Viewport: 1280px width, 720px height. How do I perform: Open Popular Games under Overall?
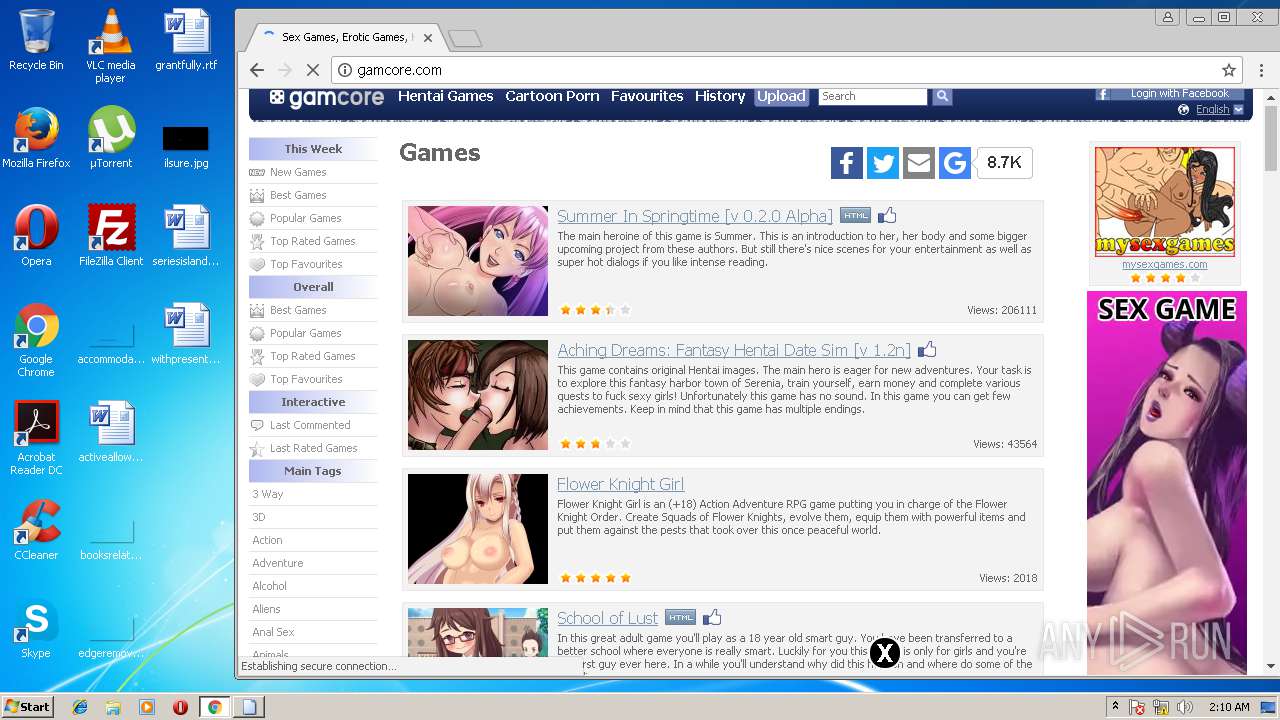(306, 333)
